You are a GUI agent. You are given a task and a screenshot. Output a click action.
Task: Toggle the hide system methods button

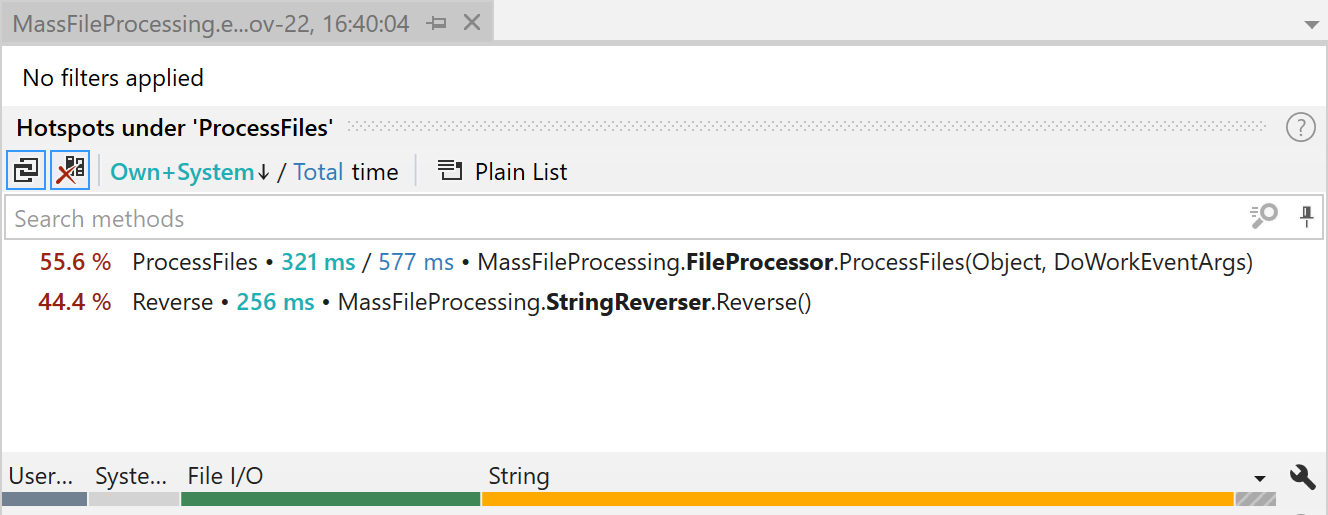click(x=70, y=171)
